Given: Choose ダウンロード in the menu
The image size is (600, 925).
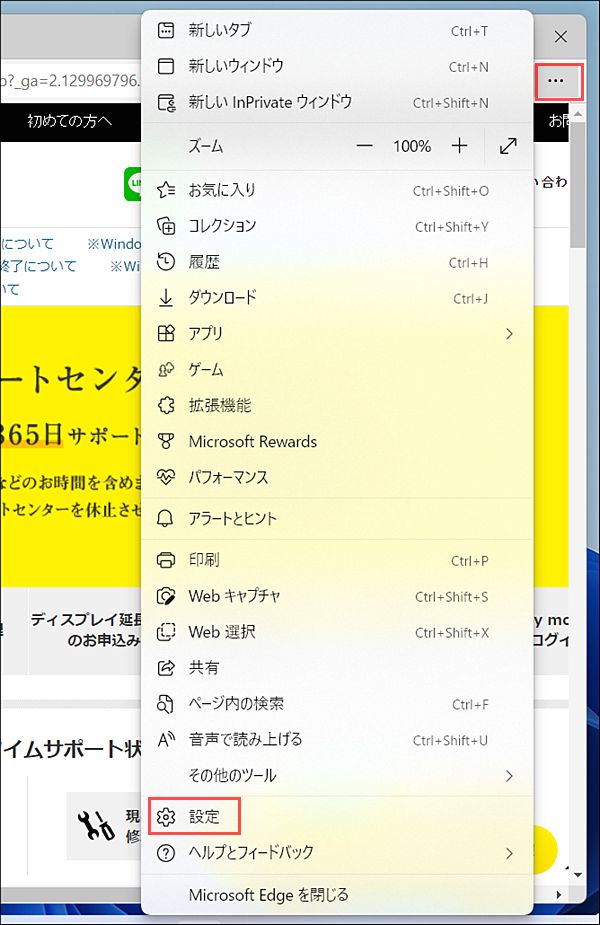Looking at the screenshot, I should (337, 298).
